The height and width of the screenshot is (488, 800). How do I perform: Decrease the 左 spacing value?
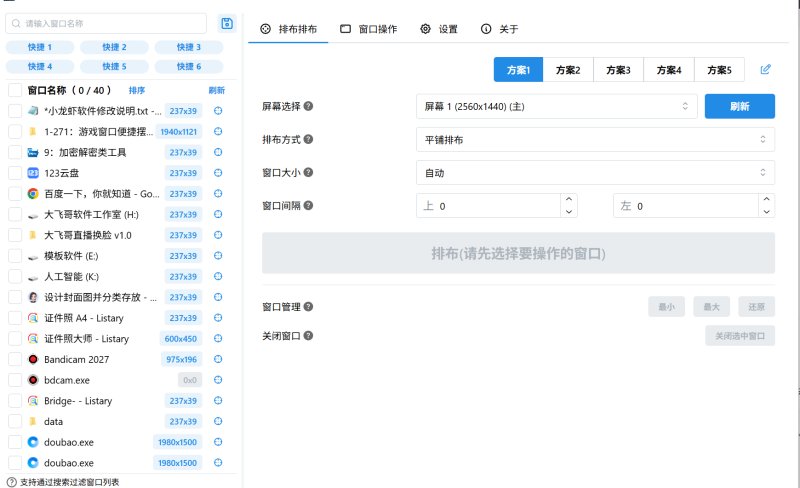point(766,212)
